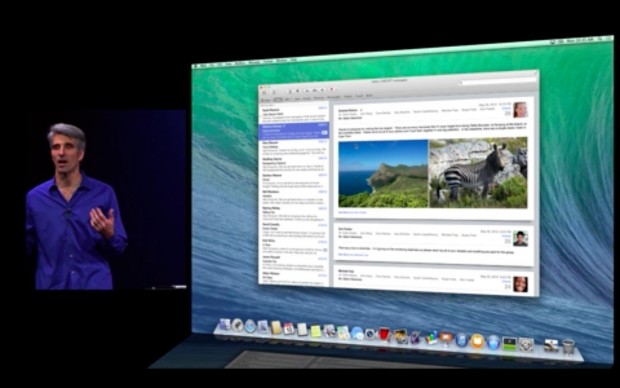The width and height of the screenshot is (620, 388).
Task: Open the coastline photo attachment
Action: pos(383,173)
